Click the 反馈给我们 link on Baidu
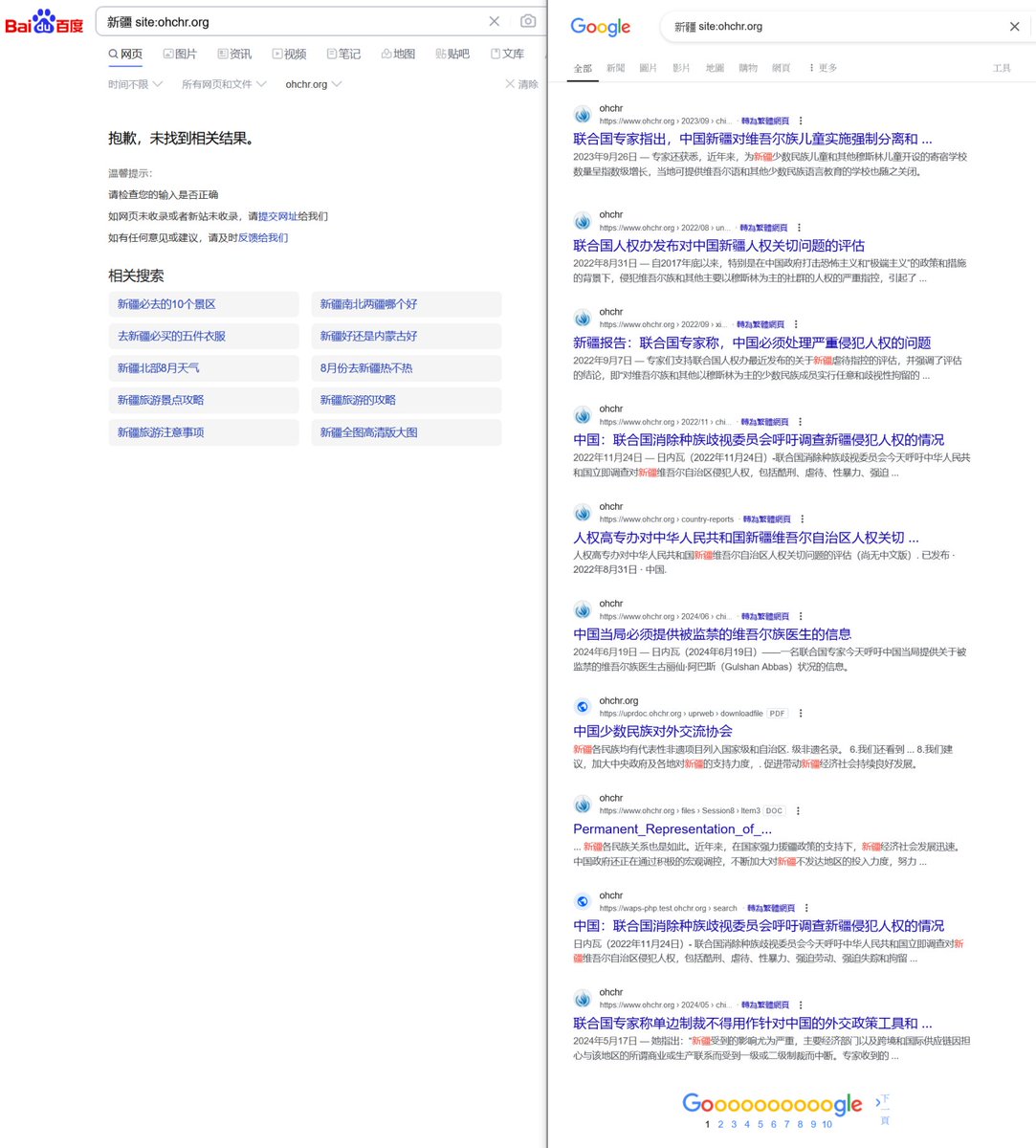The width and height of the screenshot is (1036, 1148). [263, 238]
